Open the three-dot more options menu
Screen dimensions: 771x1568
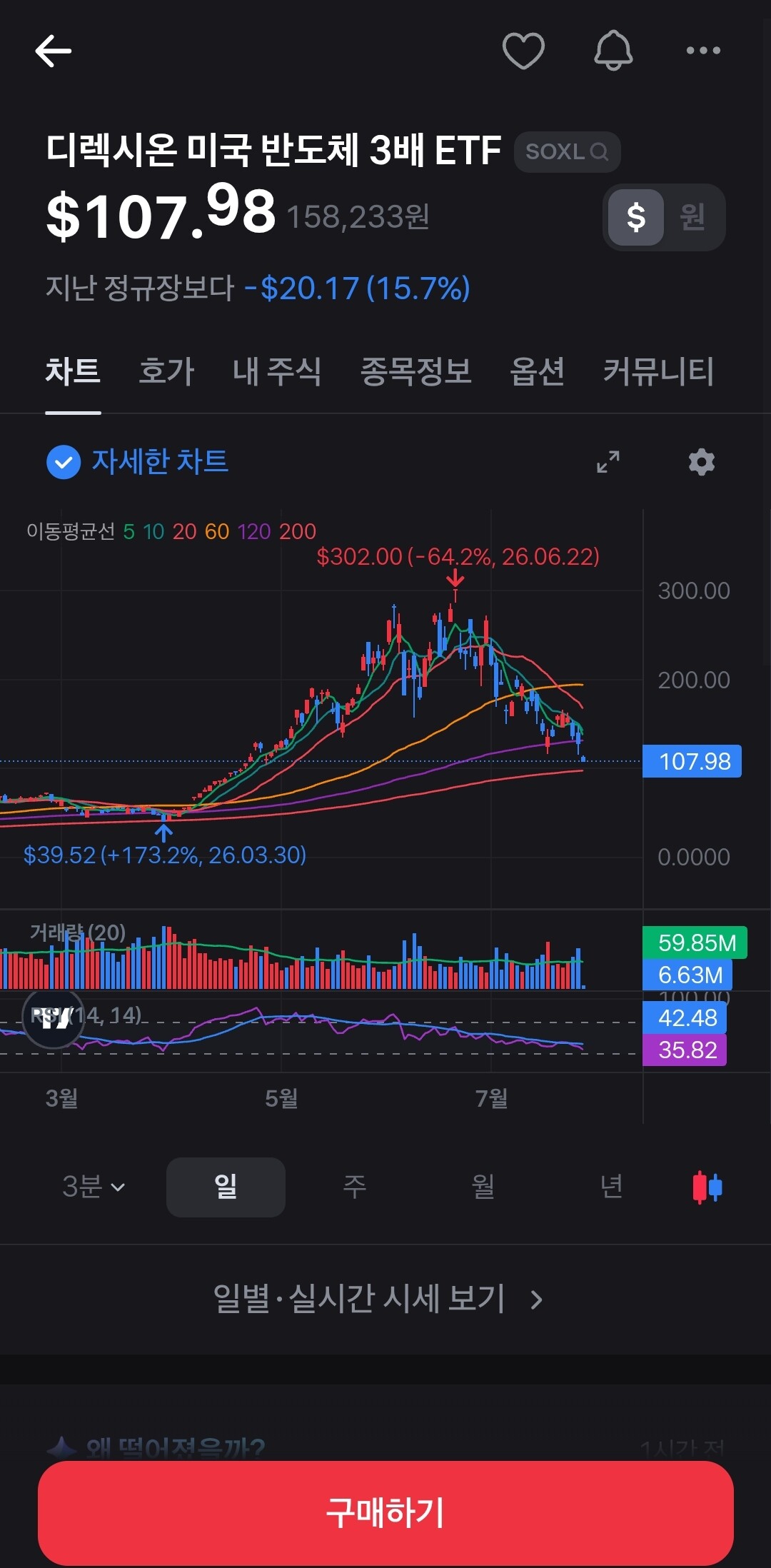(703, 51)
